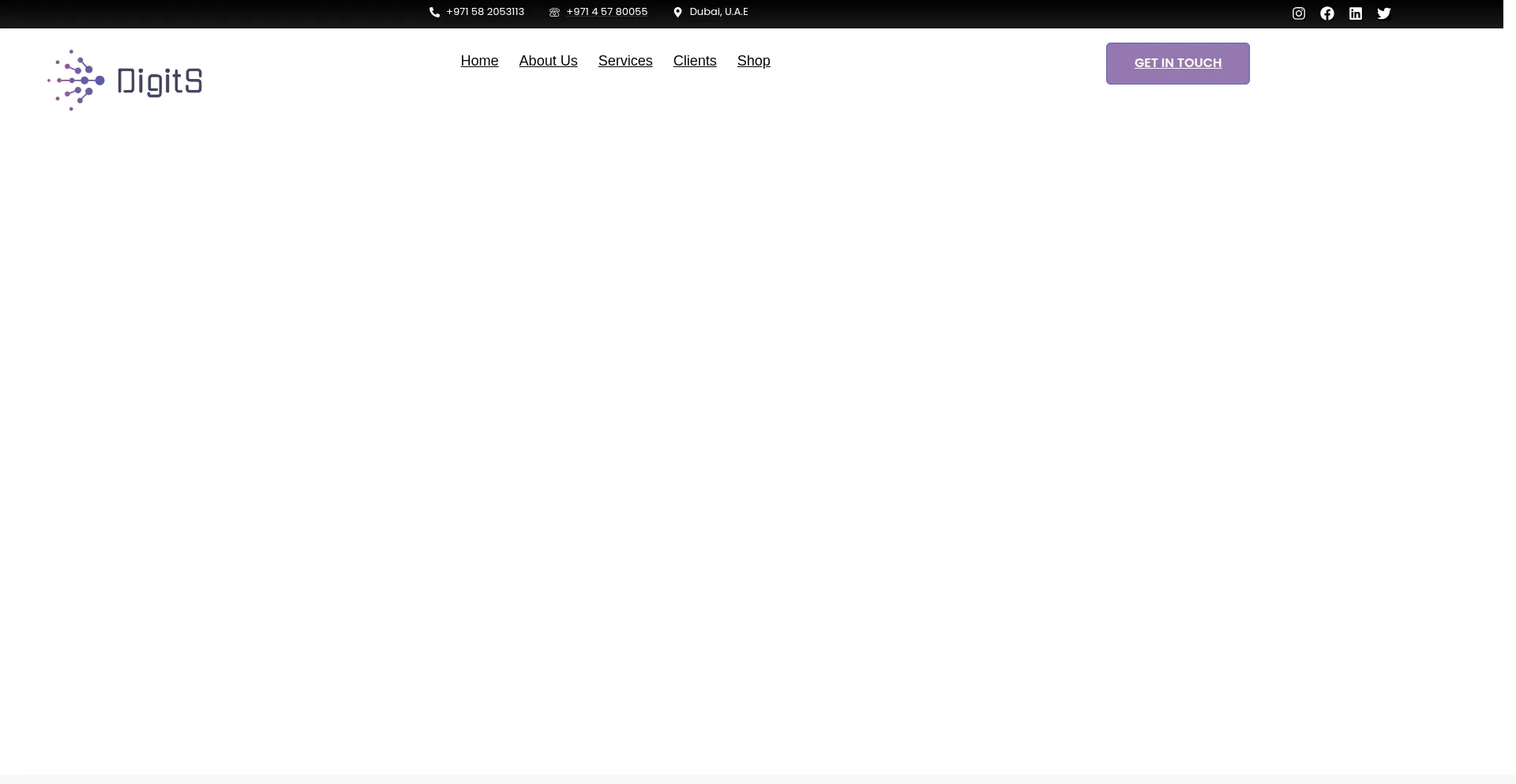Open the Clients menu link
The height and width of the screenshot is (784, 1516).
click(694, 61)
